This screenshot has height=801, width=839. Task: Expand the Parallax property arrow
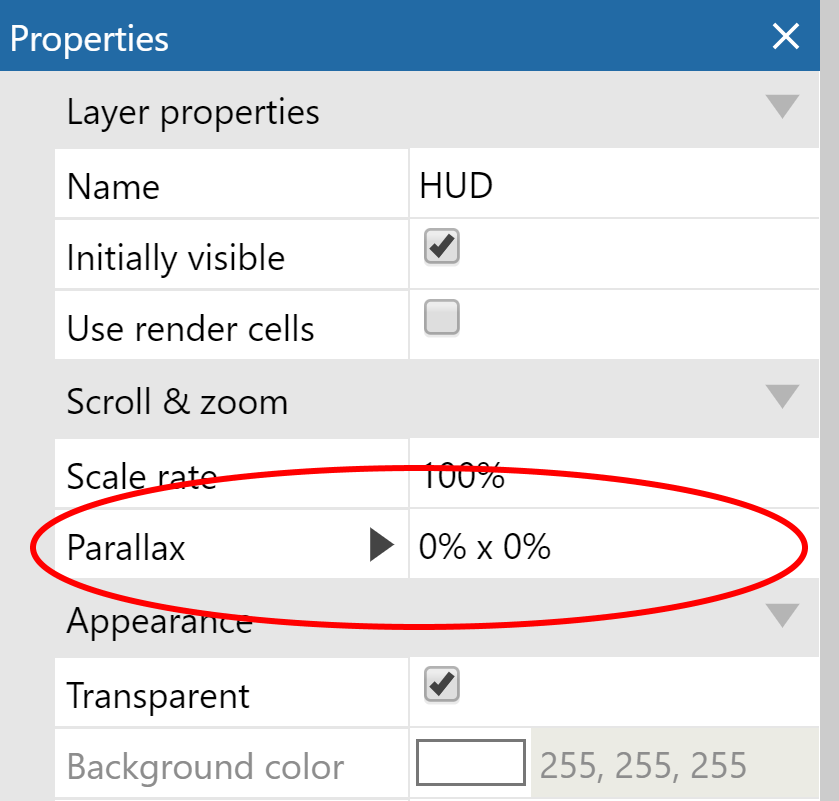(x=381, y=546)
